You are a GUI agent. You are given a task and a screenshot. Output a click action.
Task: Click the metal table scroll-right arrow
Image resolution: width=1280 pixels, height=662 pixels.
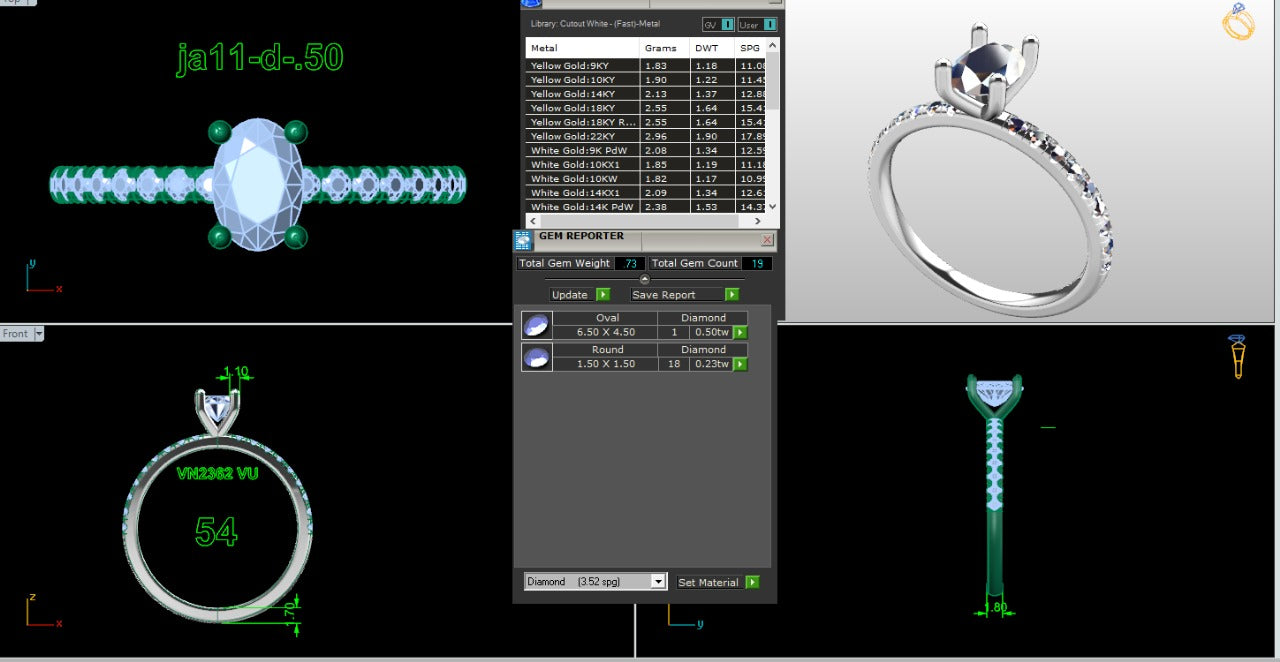758,220
